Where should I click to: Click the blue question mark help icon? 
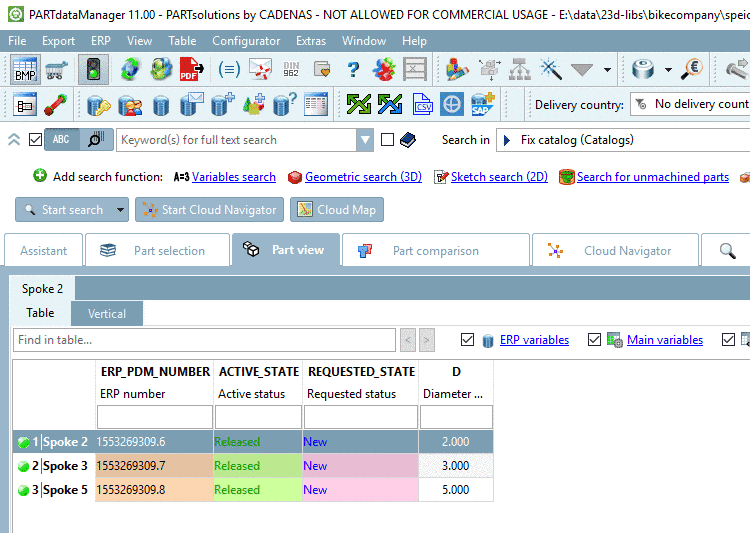353,69
